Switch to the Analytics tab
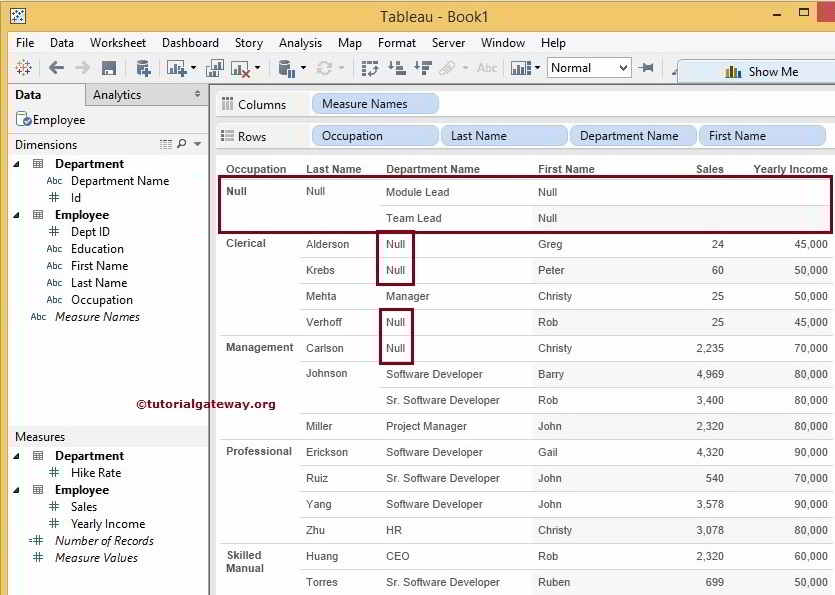The width and height of the screenshot is (835, 595). point(119,94)
